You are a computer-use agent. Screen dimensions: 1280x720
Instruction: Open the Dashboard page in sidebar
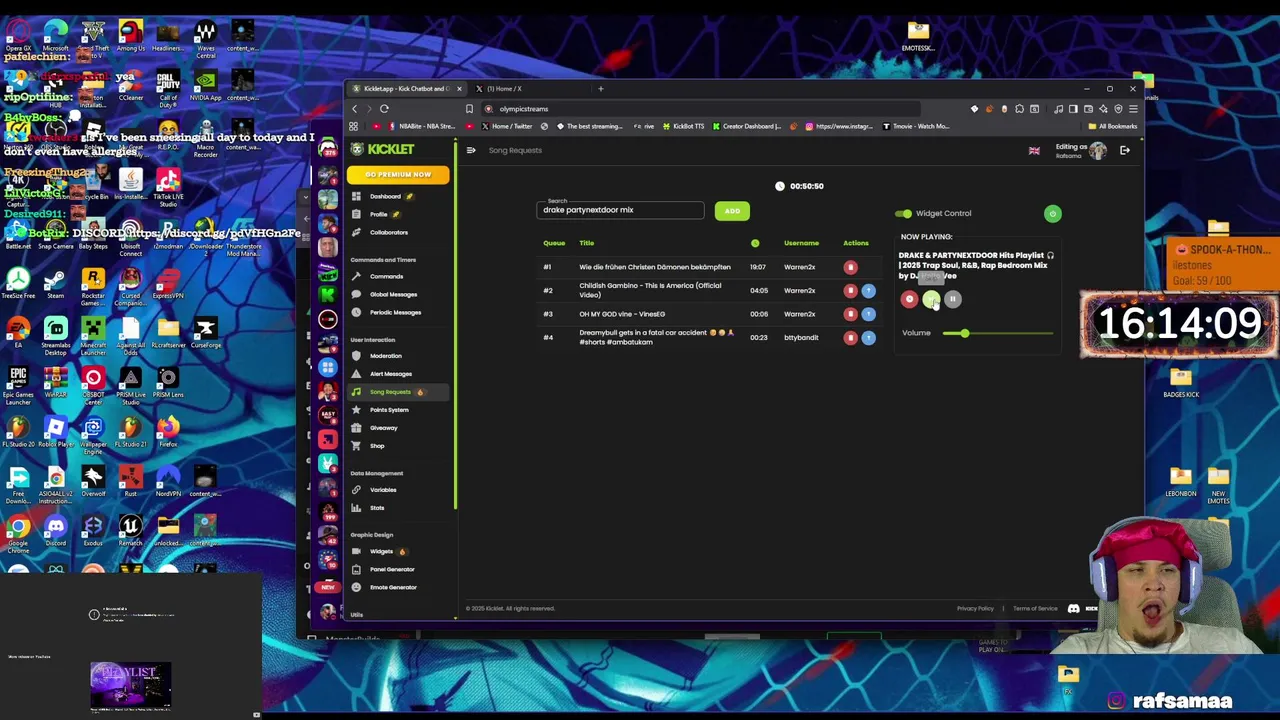click(x=384, y=196)
